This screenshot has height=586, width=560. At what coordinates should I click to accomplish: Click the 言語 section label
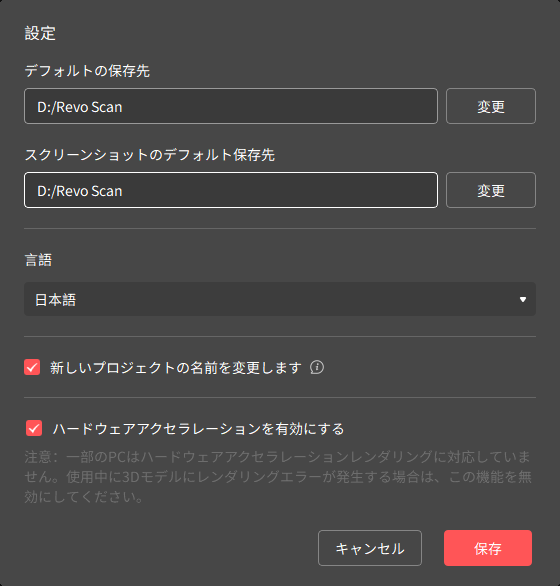(38, 260)
